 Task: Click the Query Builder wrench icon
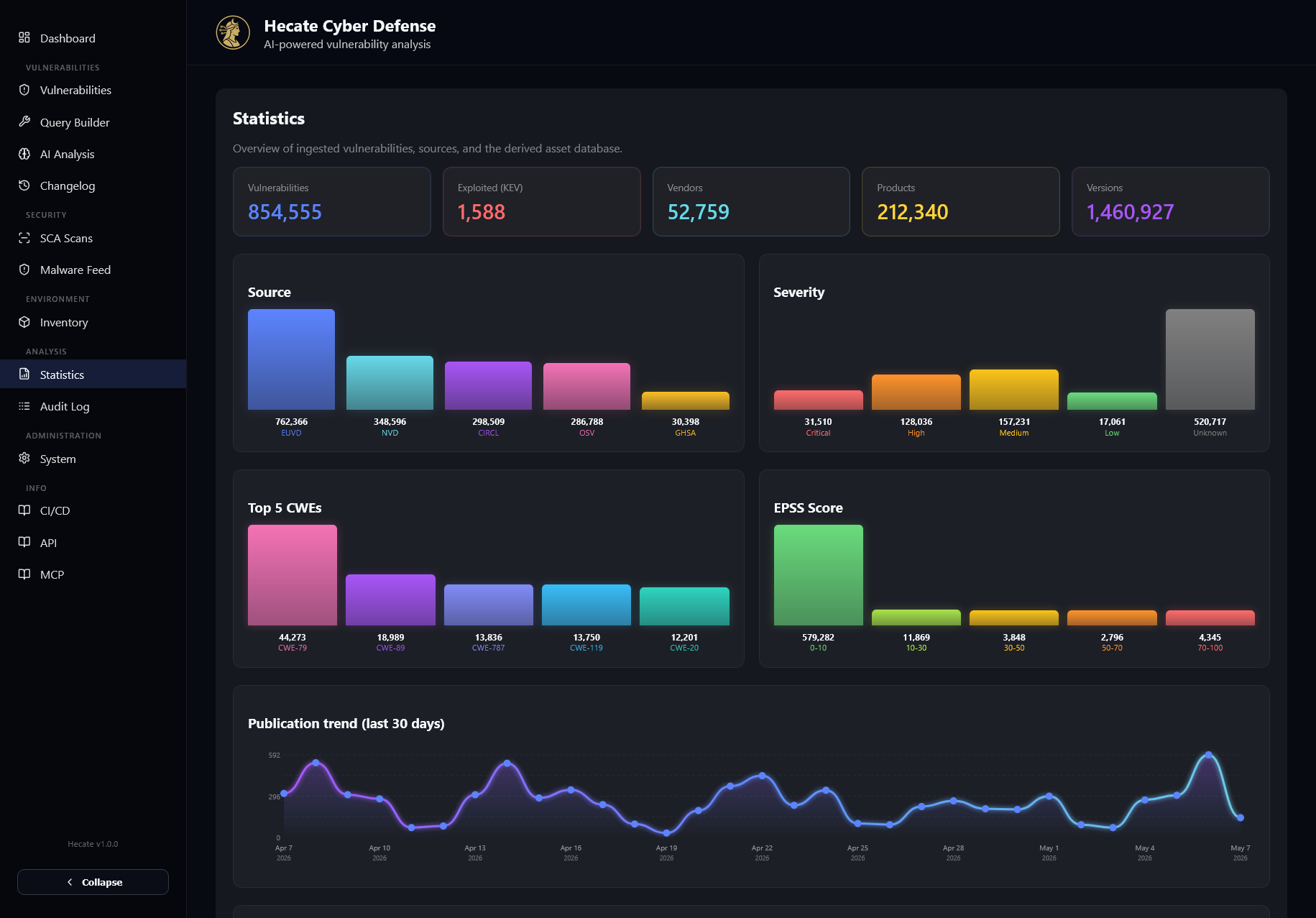[x=24, y=121]
